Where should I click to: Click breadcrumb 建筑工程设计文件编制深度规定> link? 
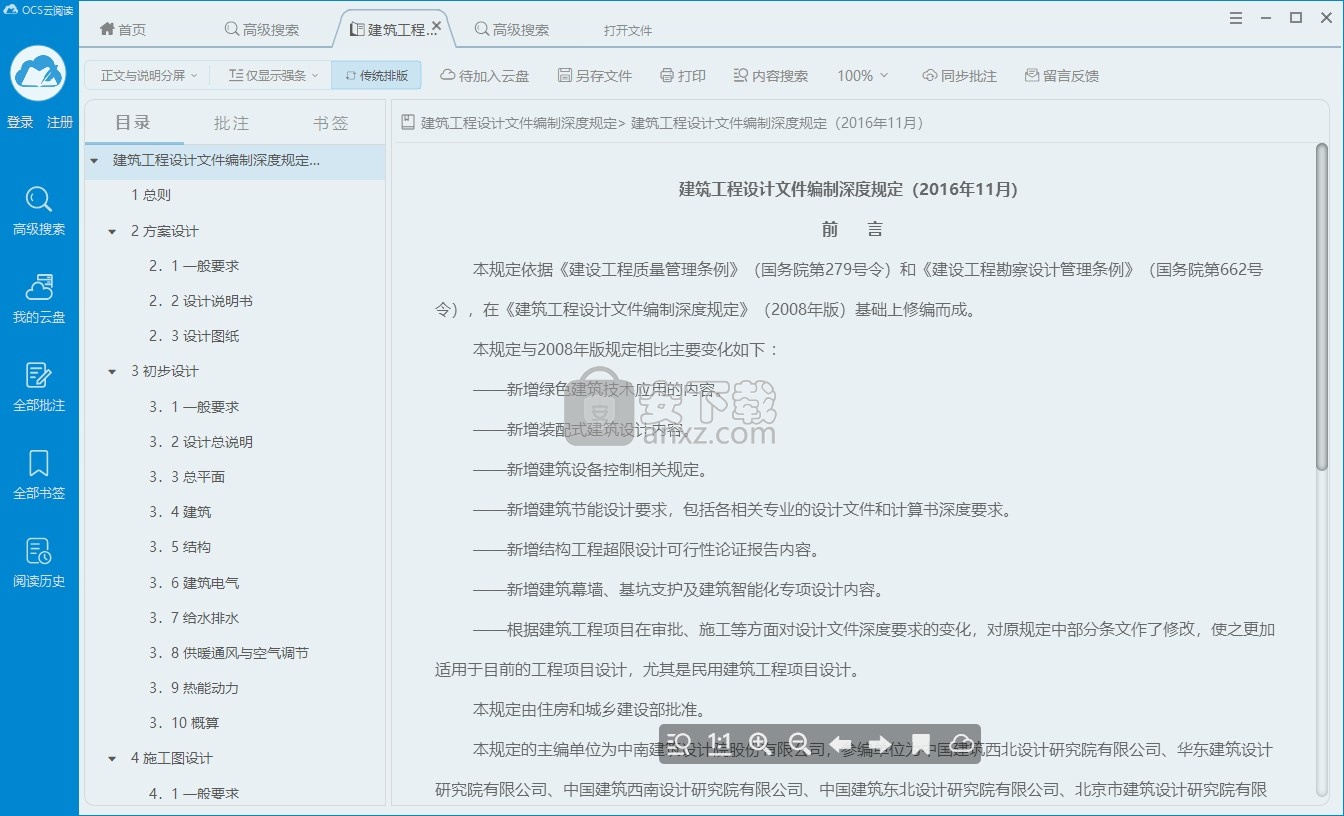523,123
